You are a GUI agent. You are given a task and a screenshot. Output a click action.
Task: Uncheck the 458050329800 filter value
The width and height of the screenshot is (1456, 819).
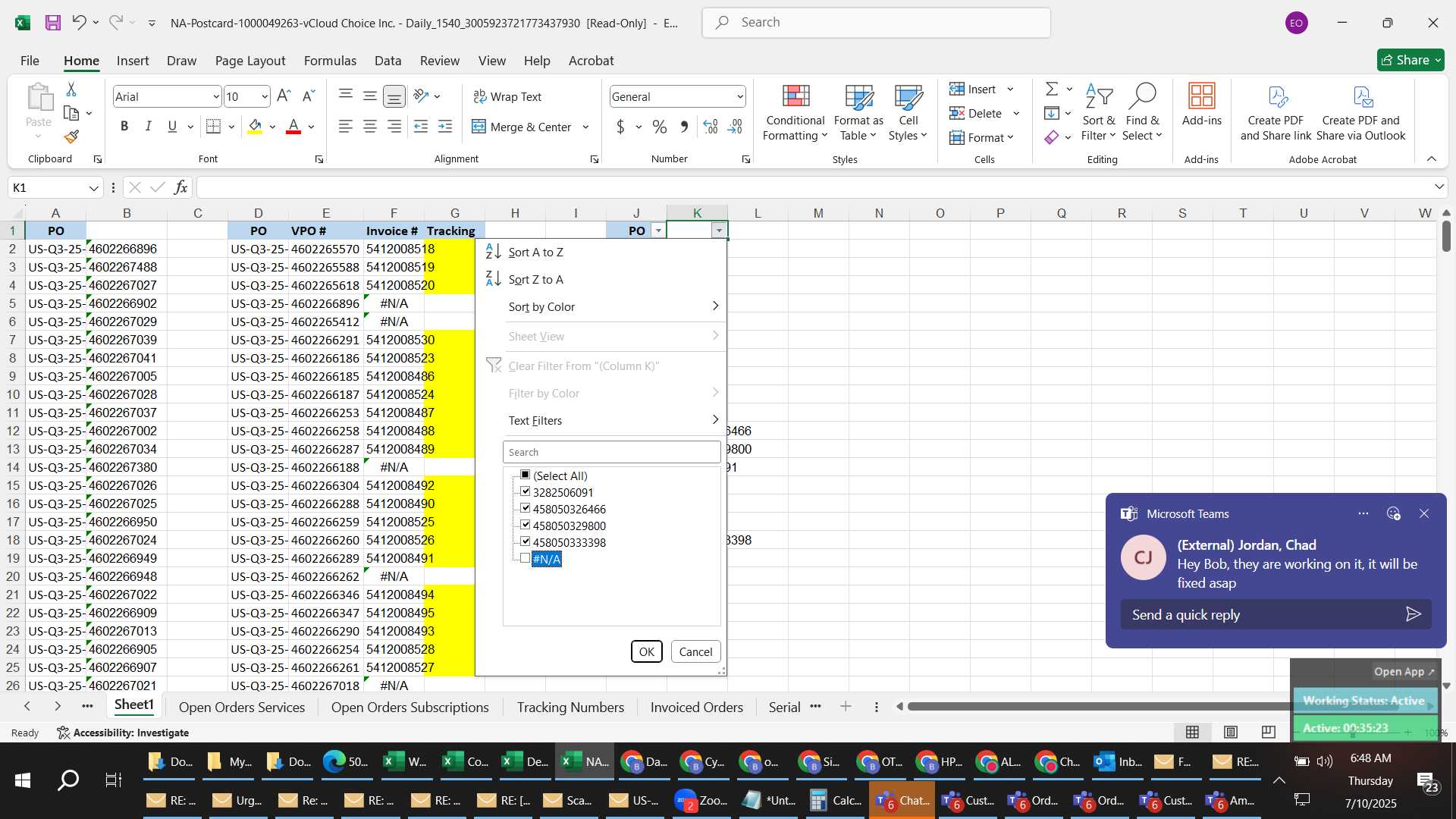525,525
